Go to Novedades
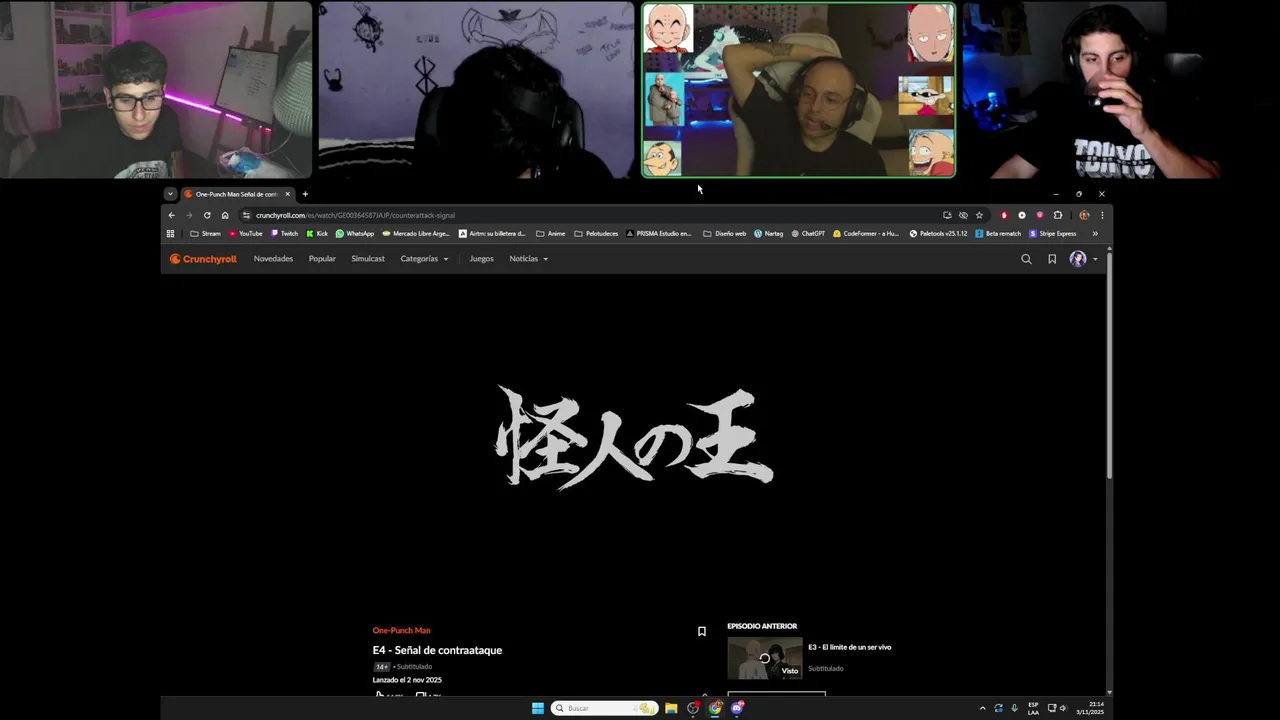The height and width of the screenshot is (720, 1280). click(x=273, y=259)
